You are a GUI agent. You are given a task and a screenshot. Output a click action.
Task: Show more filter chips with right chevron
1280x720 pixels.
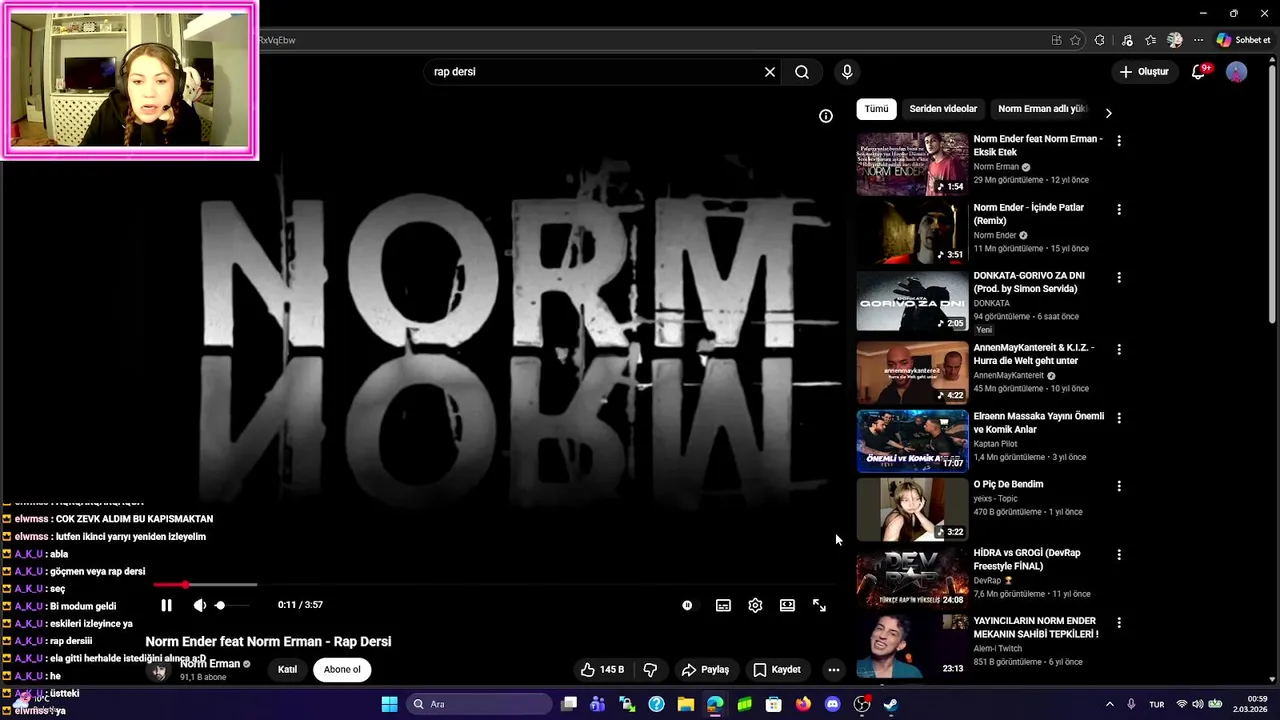click(1108, 113)
